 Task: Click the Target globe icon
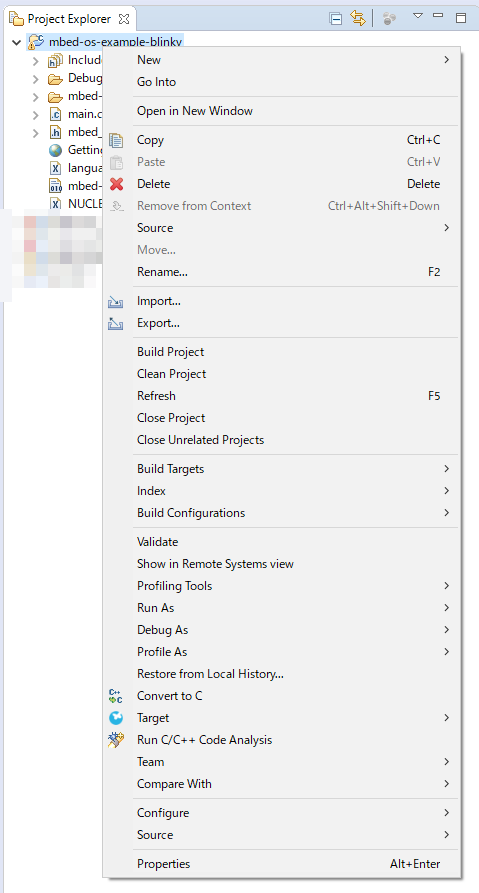(116, 718)
